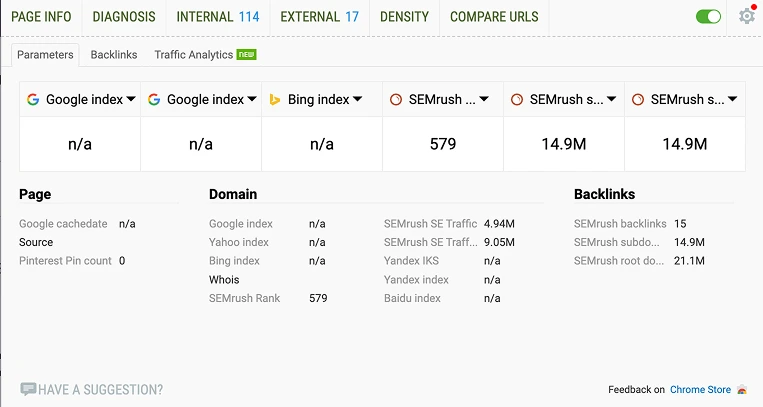763x407 pixels.
Task: Expand the SEMrush 579 column dropdown arrow
Action: [x=485, y=100]
